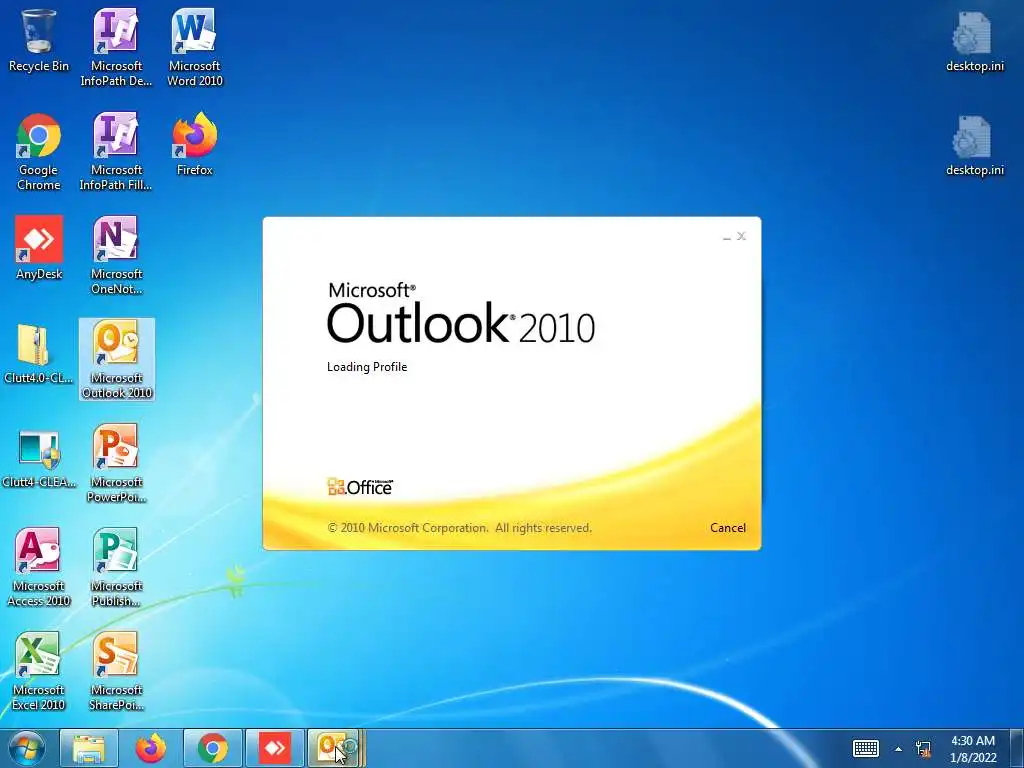1024x768 pixels.
Task: Select Microsoft Outlook 2010 desktop shortcut
Action: click(x=117, y=359)
